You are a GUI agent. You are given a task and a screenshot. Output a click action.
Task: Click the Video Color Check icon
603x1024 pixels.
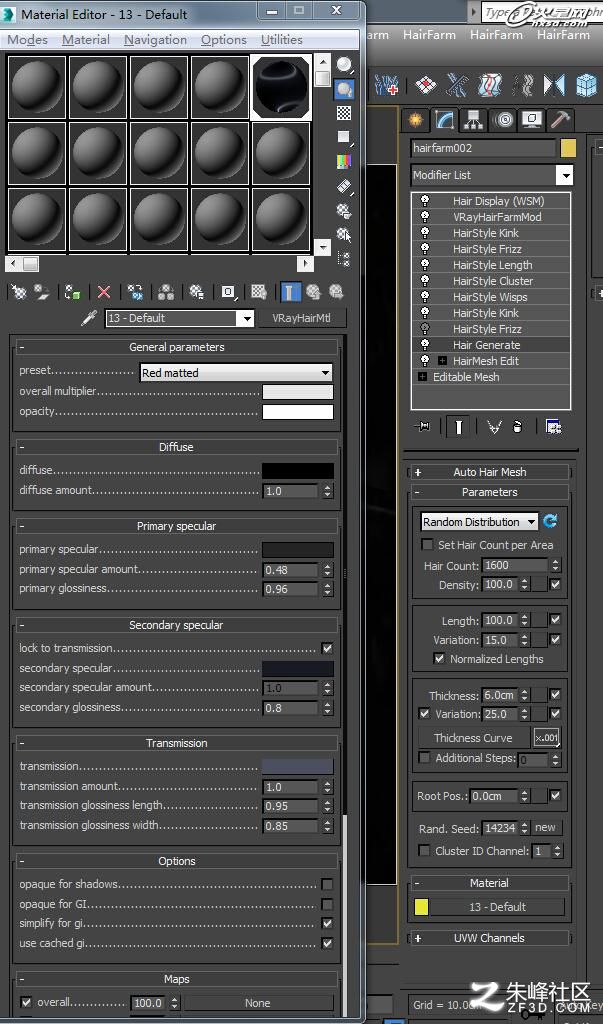point(344,161)
